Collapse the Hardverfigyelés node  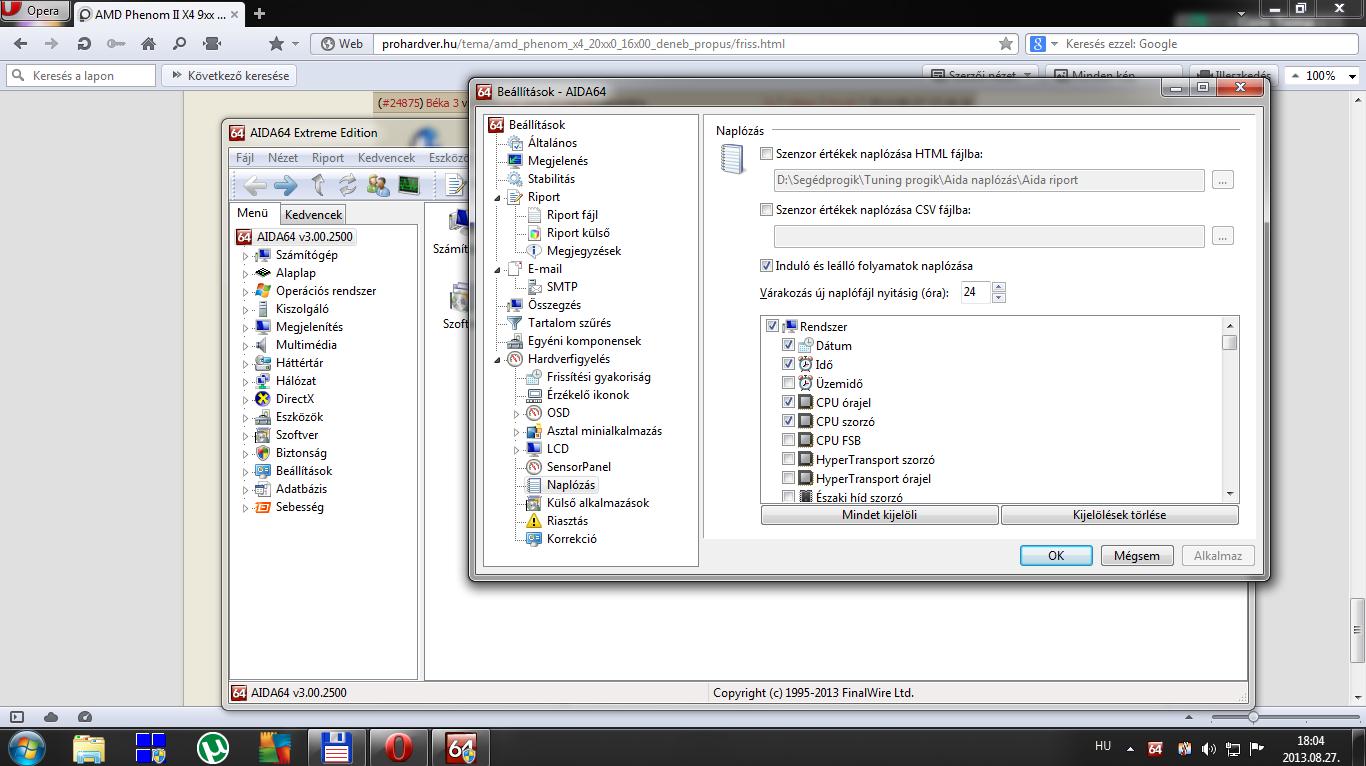click(x=497, y=360)
